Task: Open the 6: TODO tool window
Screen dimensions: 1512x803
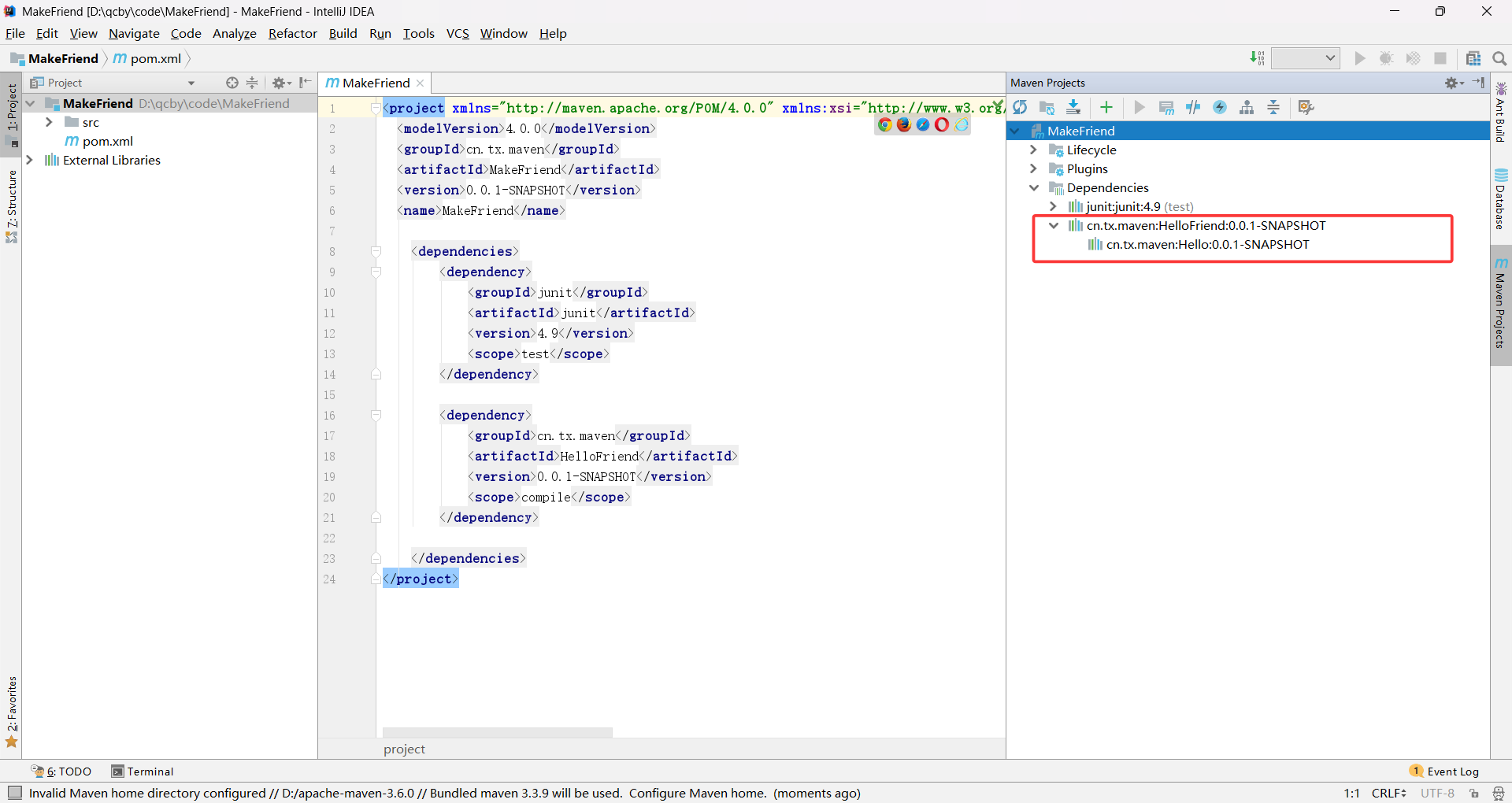Action: tap(62, 772)
